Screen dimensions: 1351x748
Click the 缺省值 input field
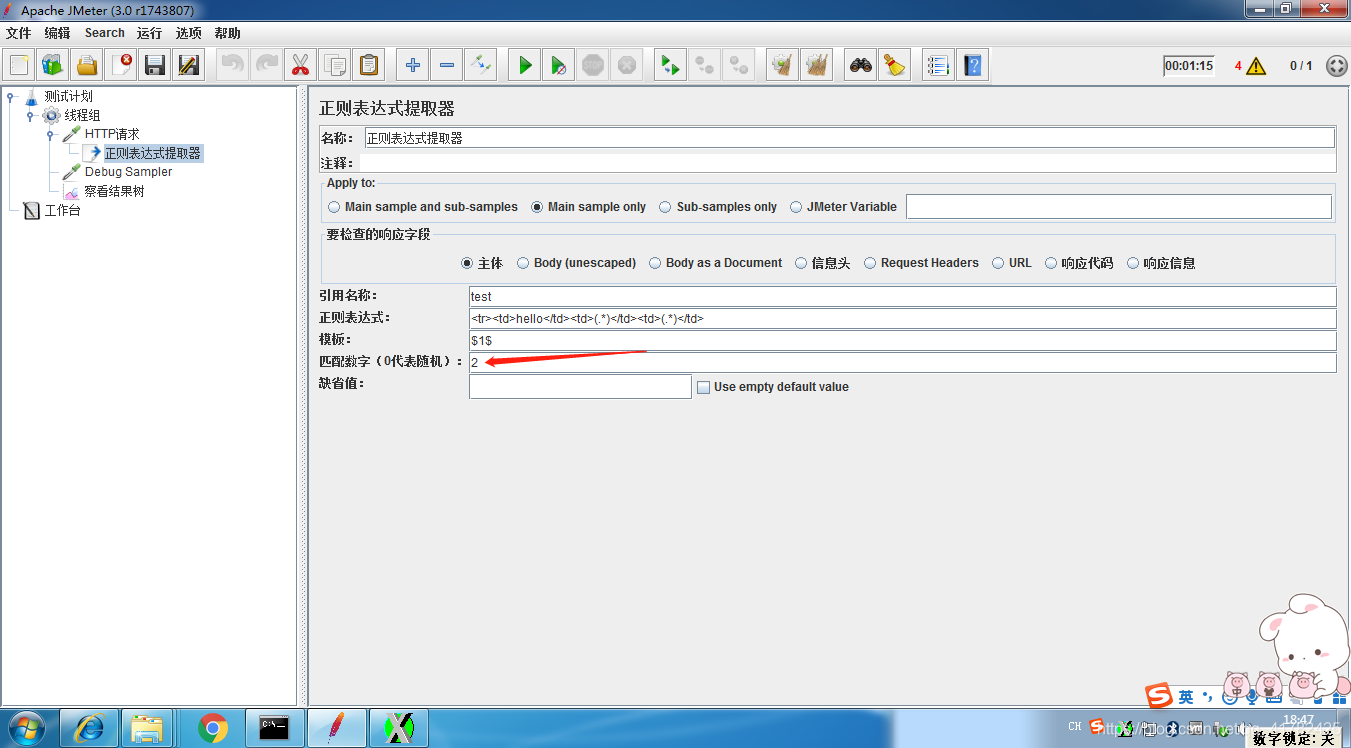(580, 386)
